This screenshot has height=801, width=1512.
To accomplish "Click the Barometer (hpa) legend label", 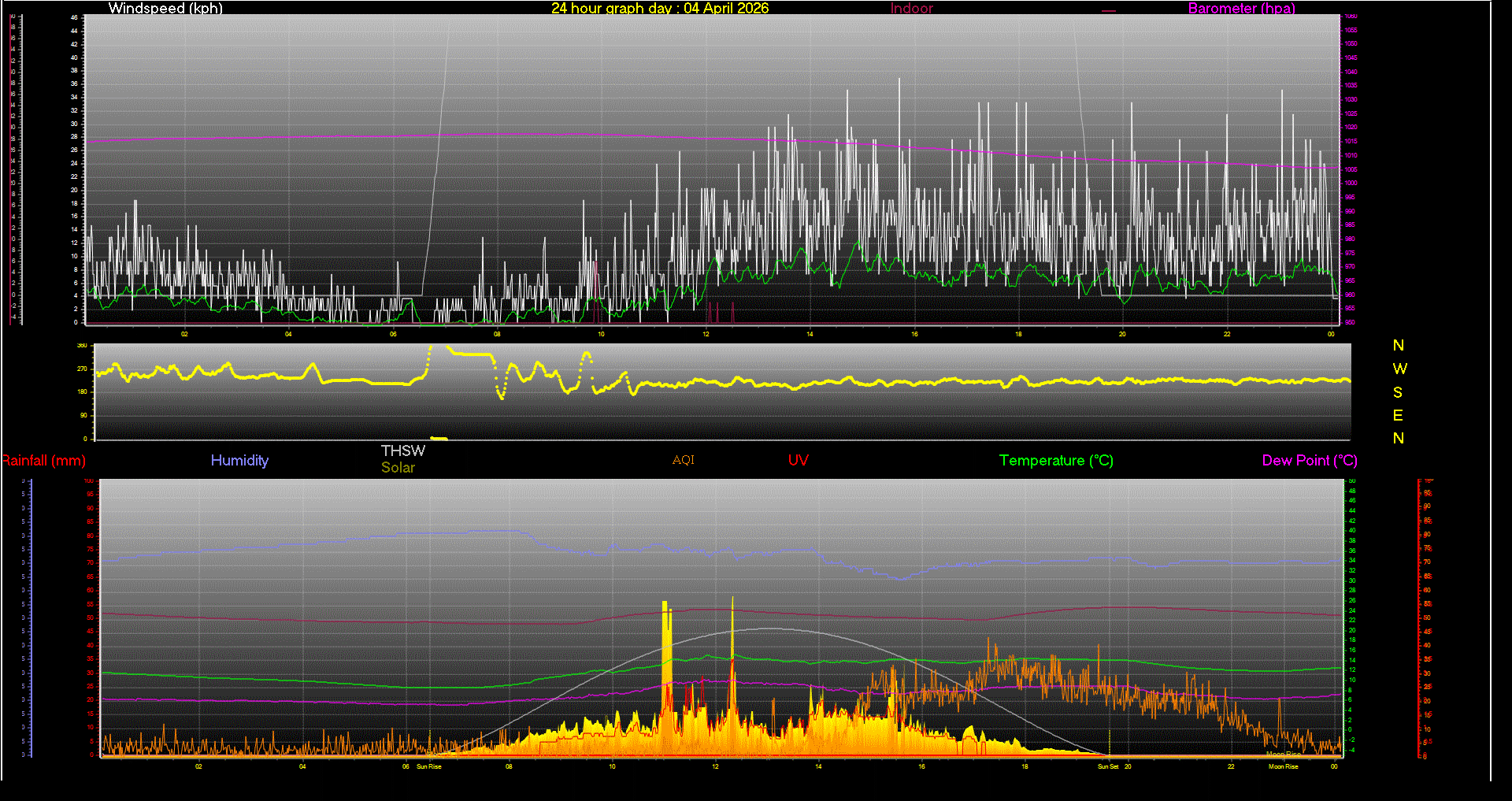I will [1241, 8].
